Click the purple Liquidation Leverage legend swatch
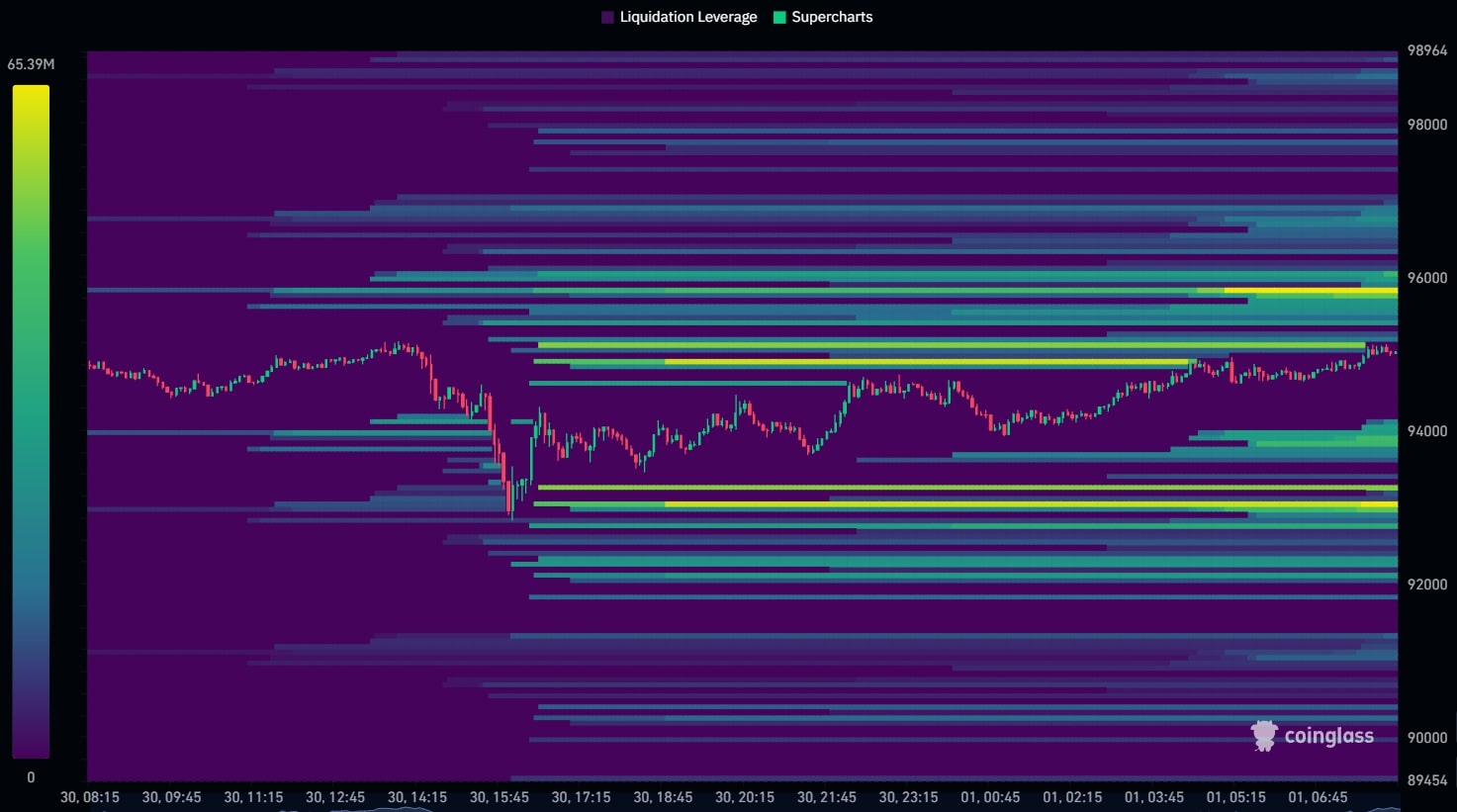This screenshot has height=812, width=1457. 608,17
